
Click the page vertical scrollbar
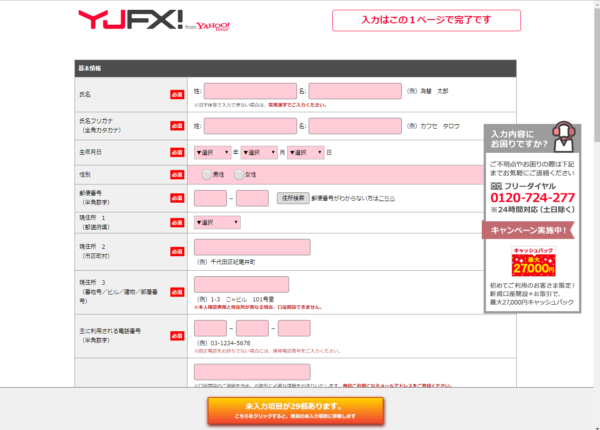[x=592, y=200]
